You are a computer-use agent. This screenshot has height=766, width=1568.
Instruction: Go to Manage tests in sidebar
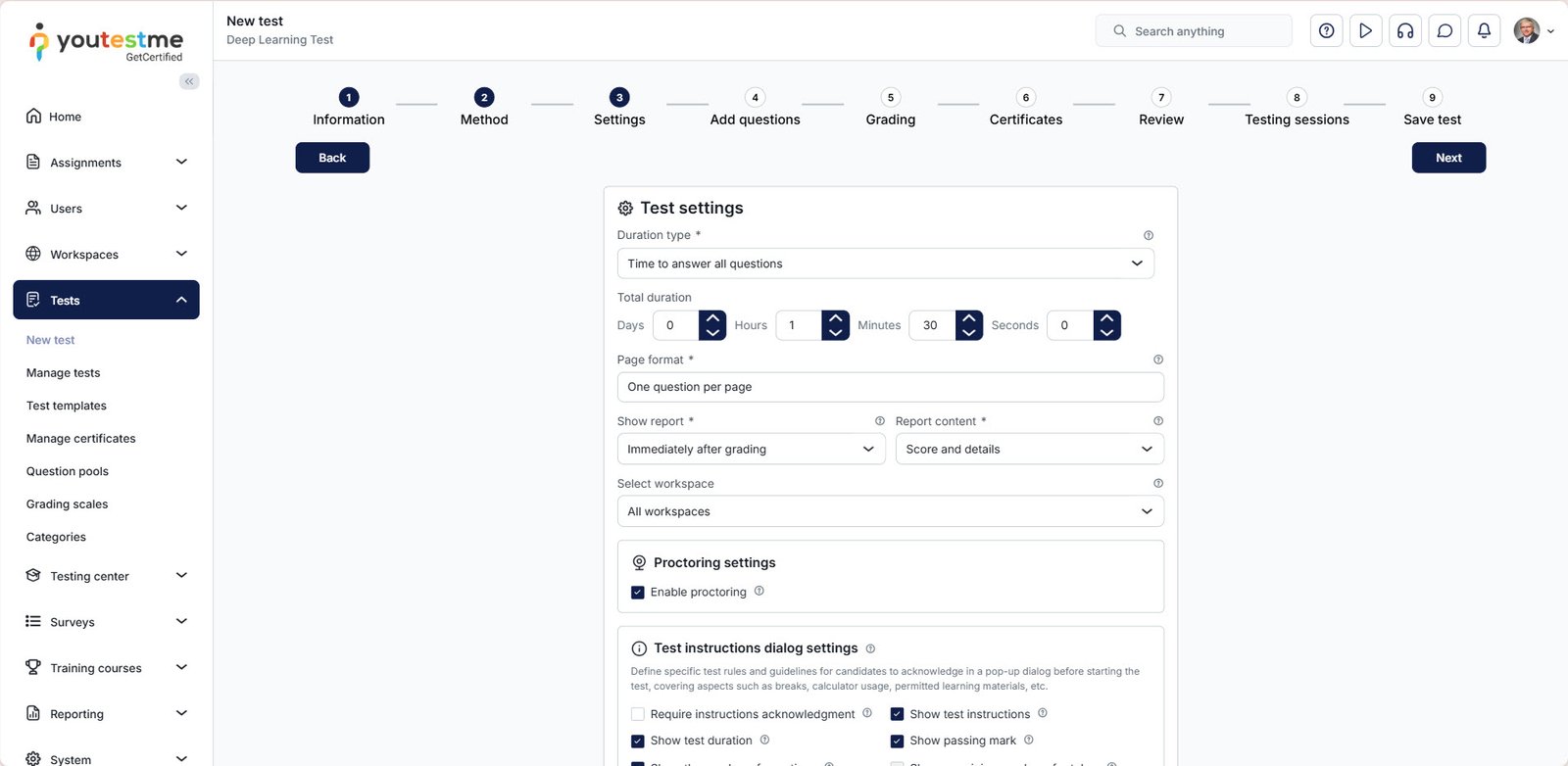coord(64,373)
